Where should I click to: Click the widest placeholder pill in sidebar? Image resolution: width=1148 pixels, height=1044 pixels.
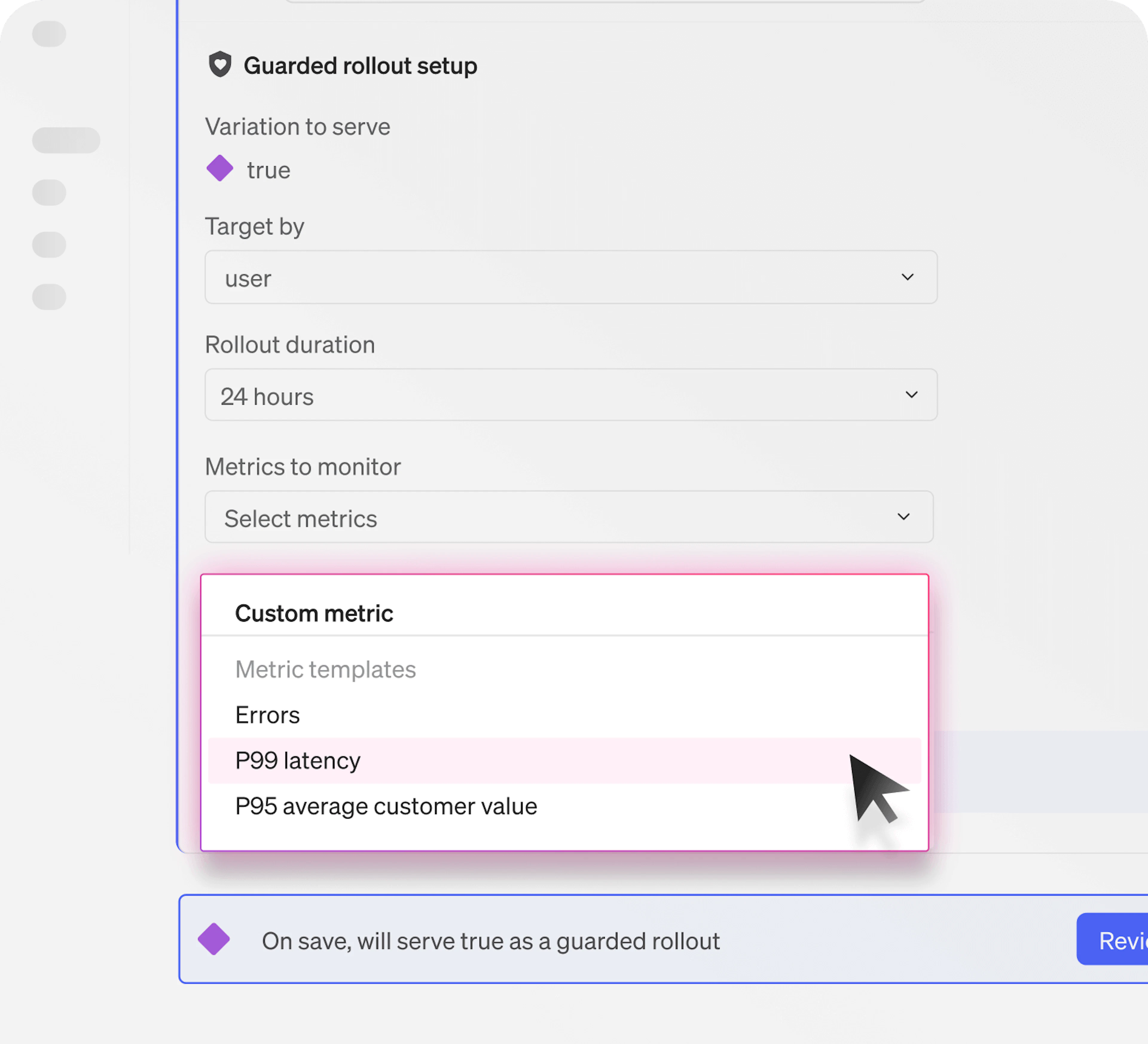coord(66,140)
